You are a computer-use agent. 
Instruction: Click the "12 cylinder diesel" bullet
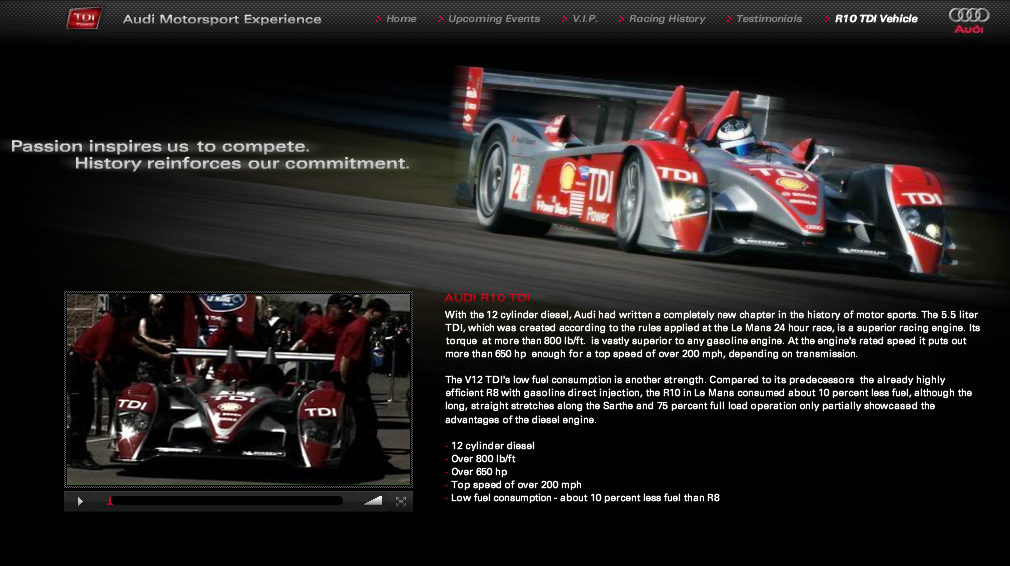pyautogui.click(x=492, y=446)
